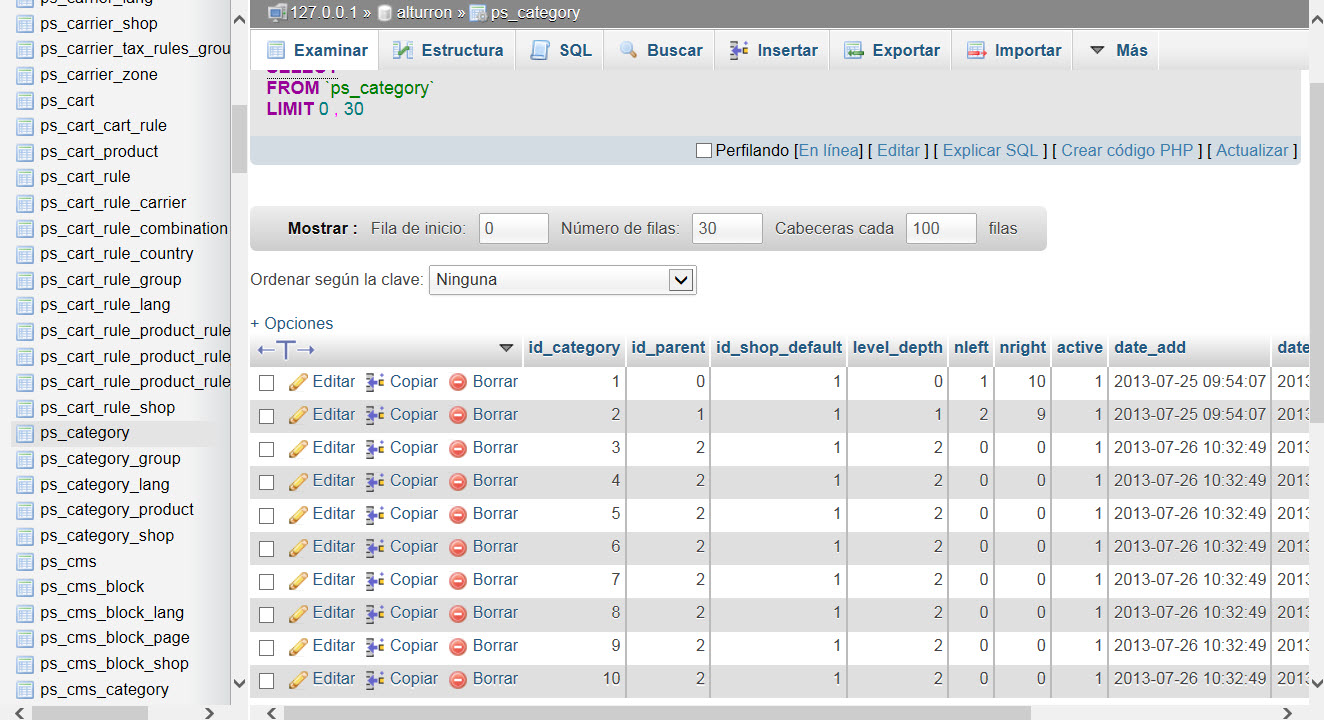Click the red delete icon for id_category 5
The height and width of the screenshot is (720, 1324).
pyautogui.click(x=458, y=514)
